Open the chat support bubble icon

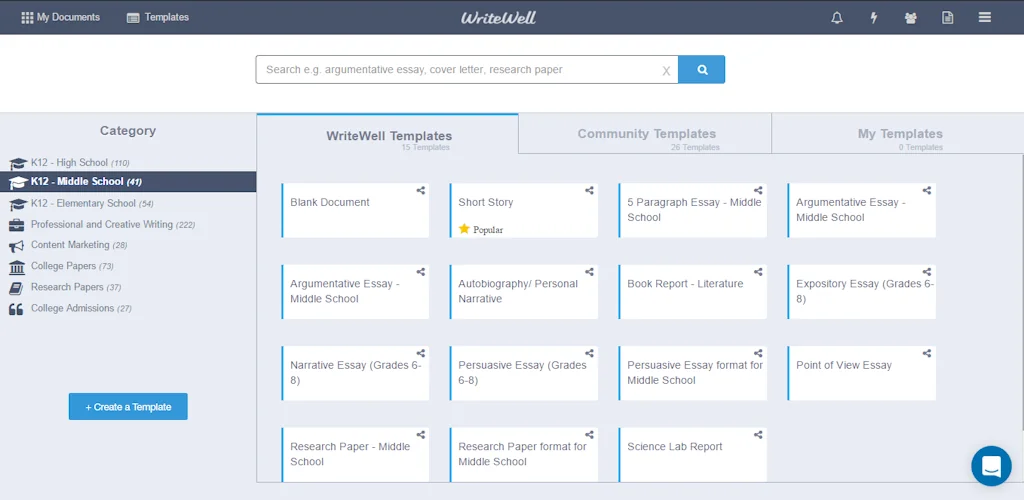click(991, 466)
